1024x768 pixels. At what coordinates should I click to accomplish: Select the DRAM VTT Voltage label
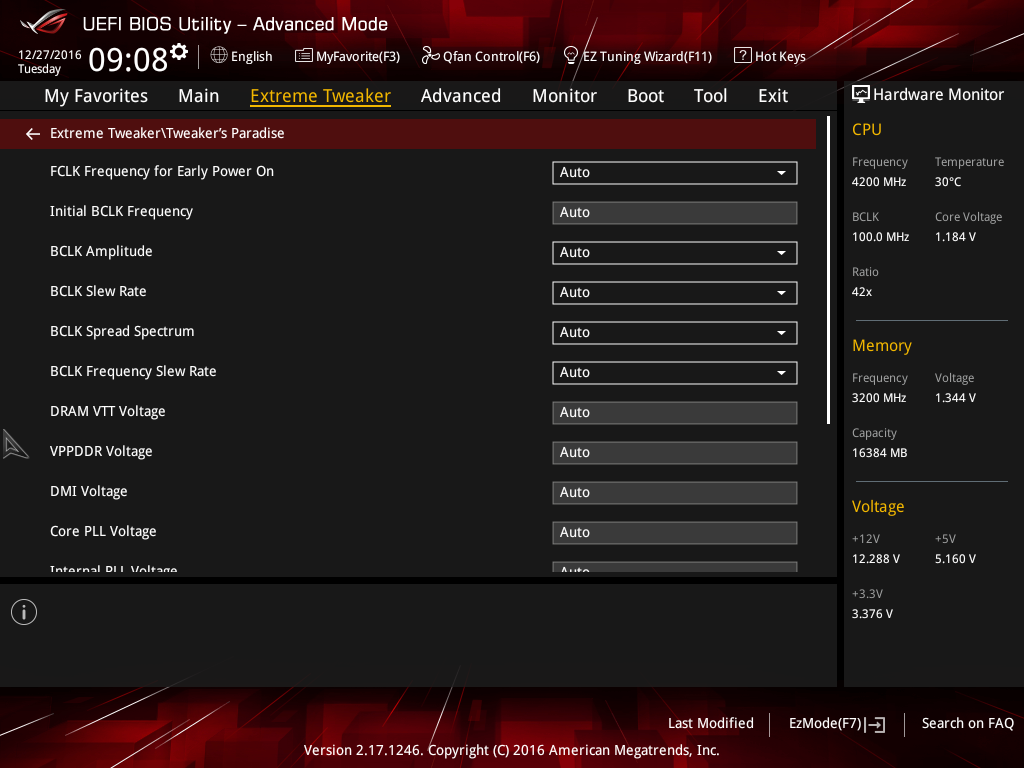(x=108, y=411)
